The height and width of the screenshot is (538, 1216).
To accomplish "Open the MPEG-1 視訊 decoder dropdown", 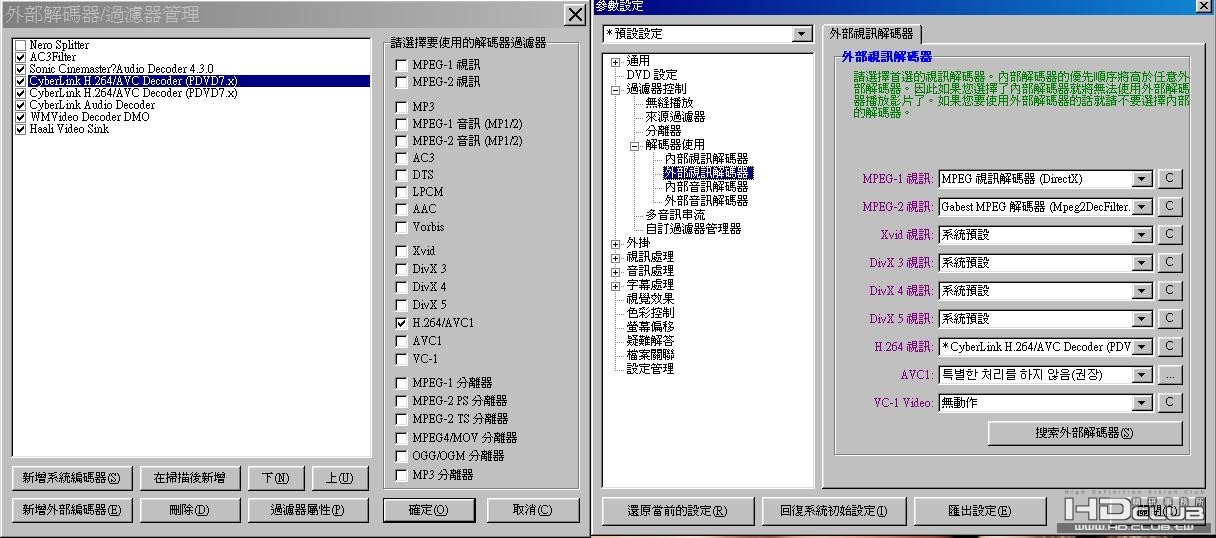I will tap(1142, 179).
